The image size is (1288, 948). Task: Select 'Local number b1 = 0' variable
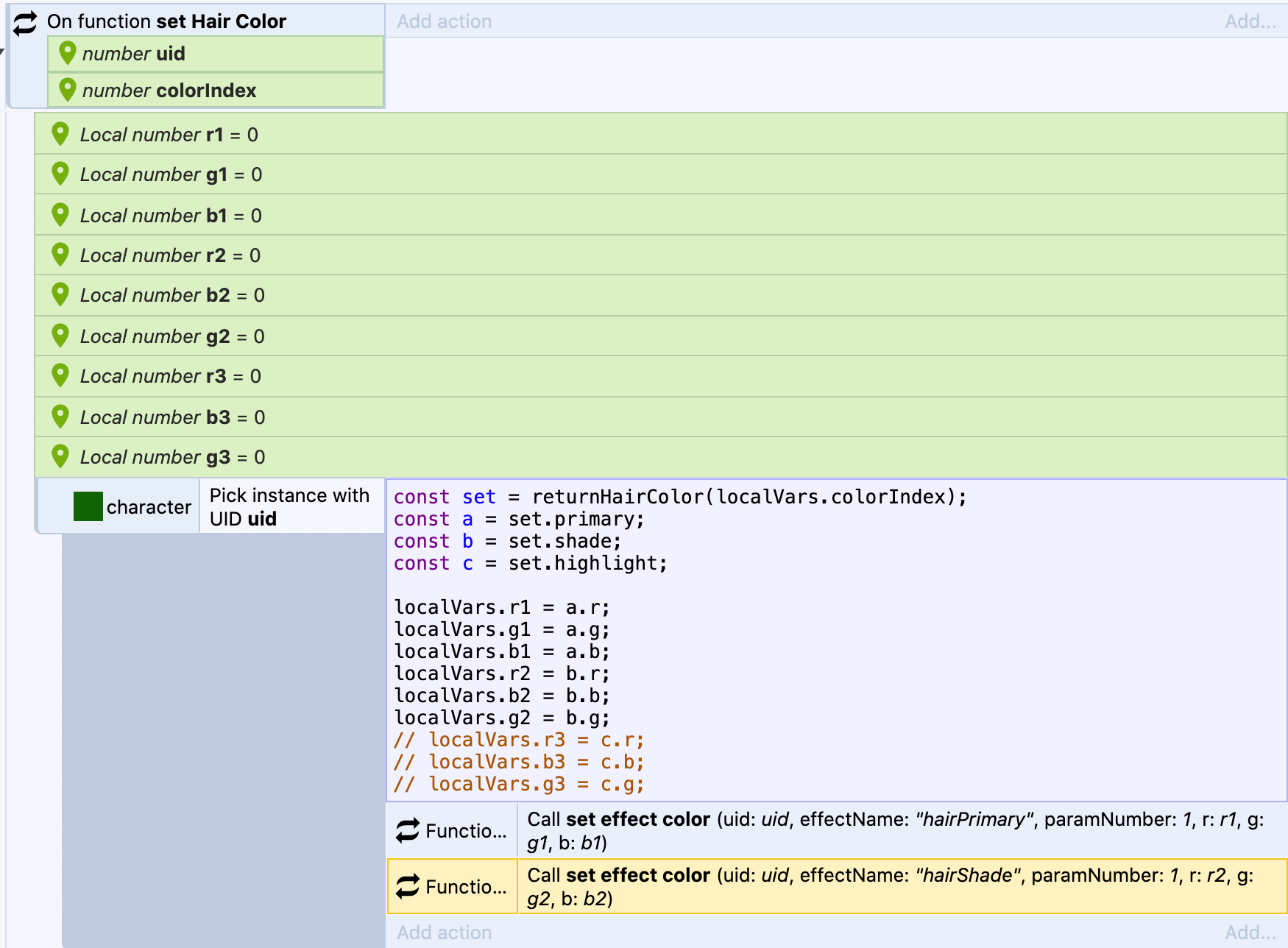pyautogui.click(x=661, y=215)
